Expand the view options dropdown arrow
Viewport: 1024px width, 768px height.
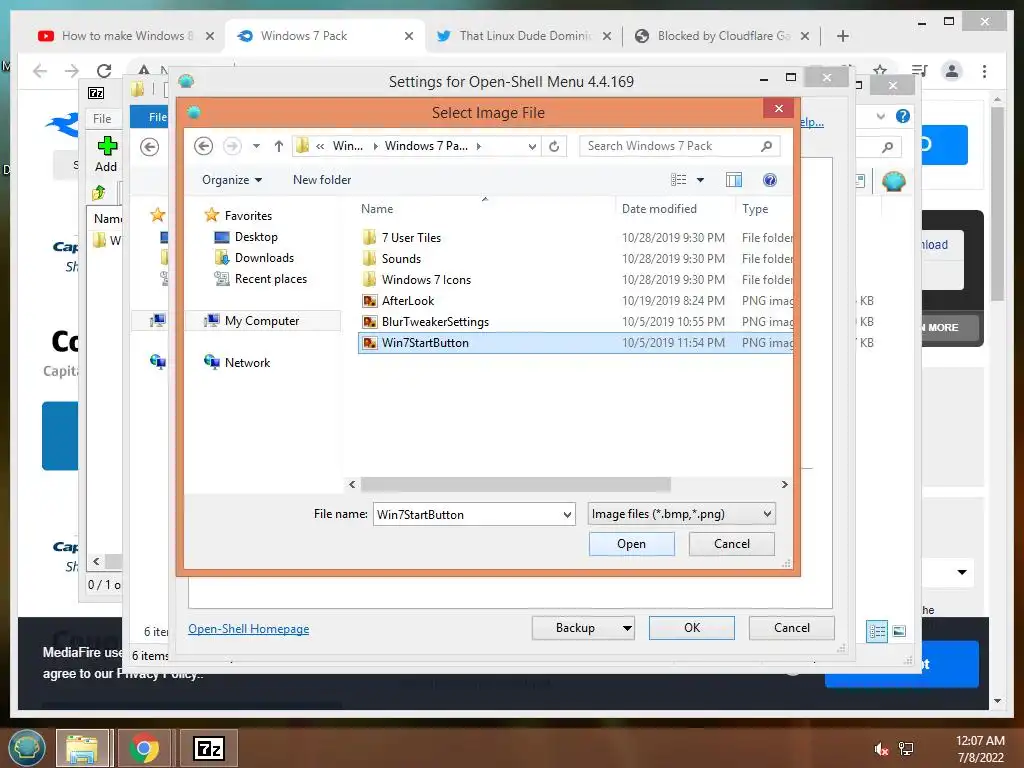click(700, 180)
